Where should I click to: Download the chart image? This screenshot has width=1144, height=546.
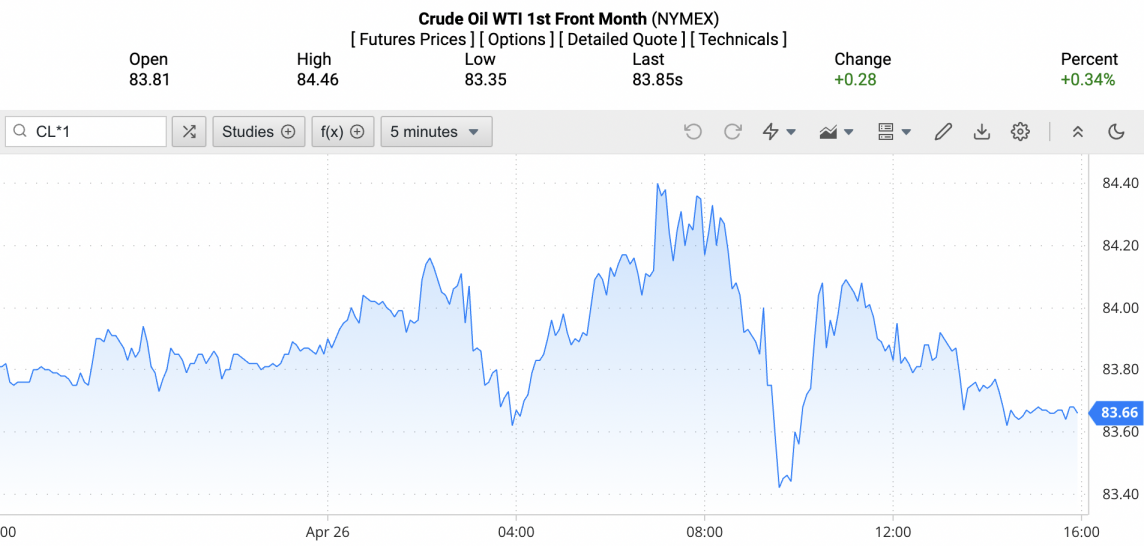pos(982,132)
